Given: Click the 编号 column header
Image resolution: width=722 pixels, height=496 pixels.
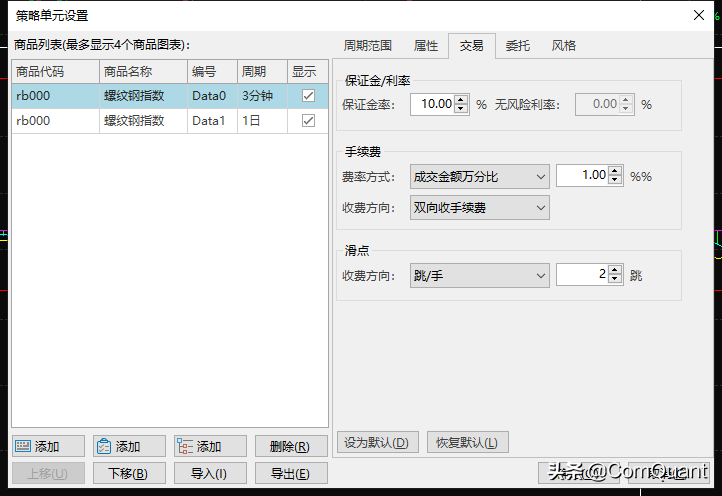Looking at the screenshot, I should coord(213,71).
